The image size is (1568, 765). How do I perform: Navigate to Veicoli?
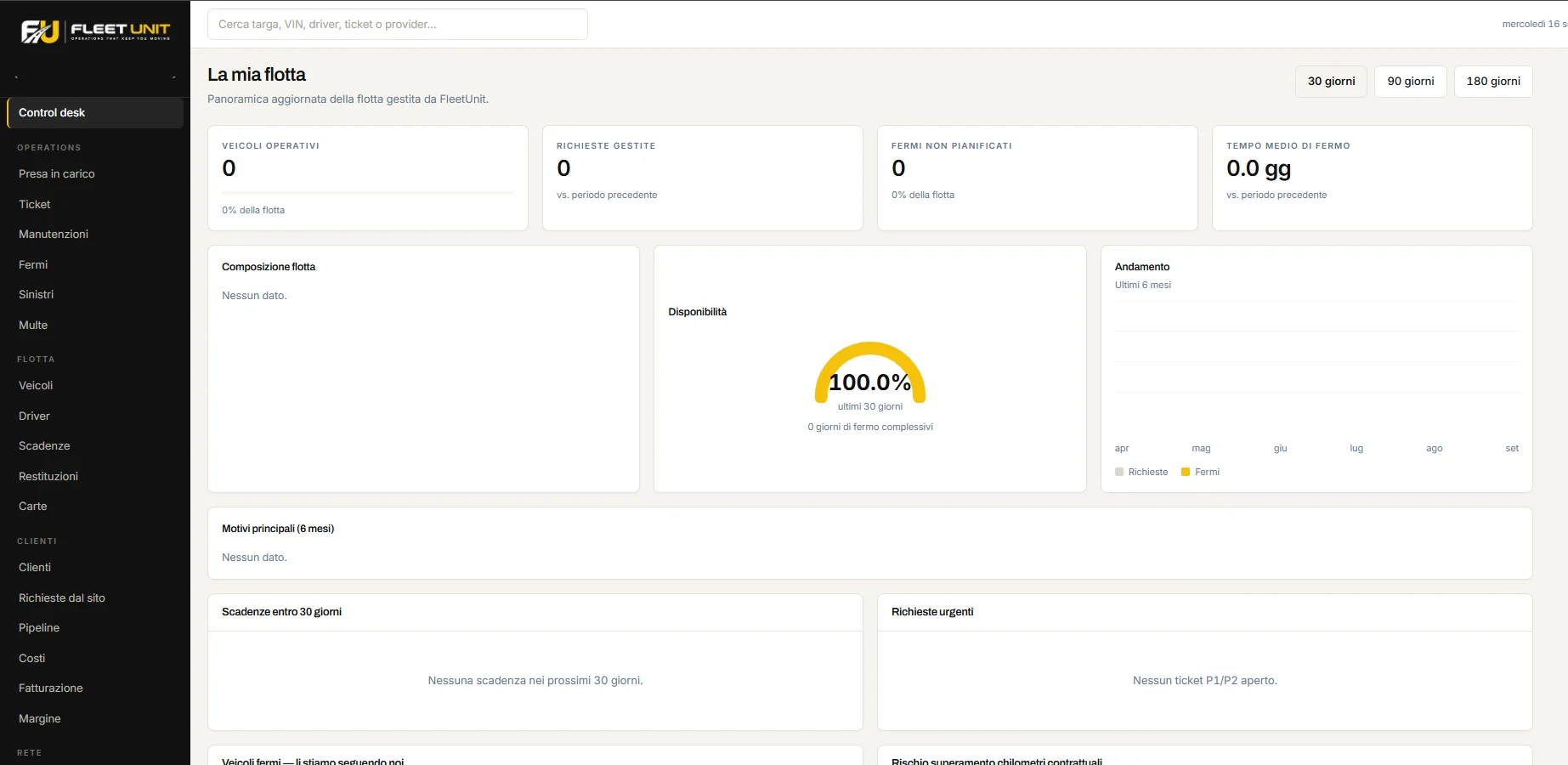[x=95, y=385]
